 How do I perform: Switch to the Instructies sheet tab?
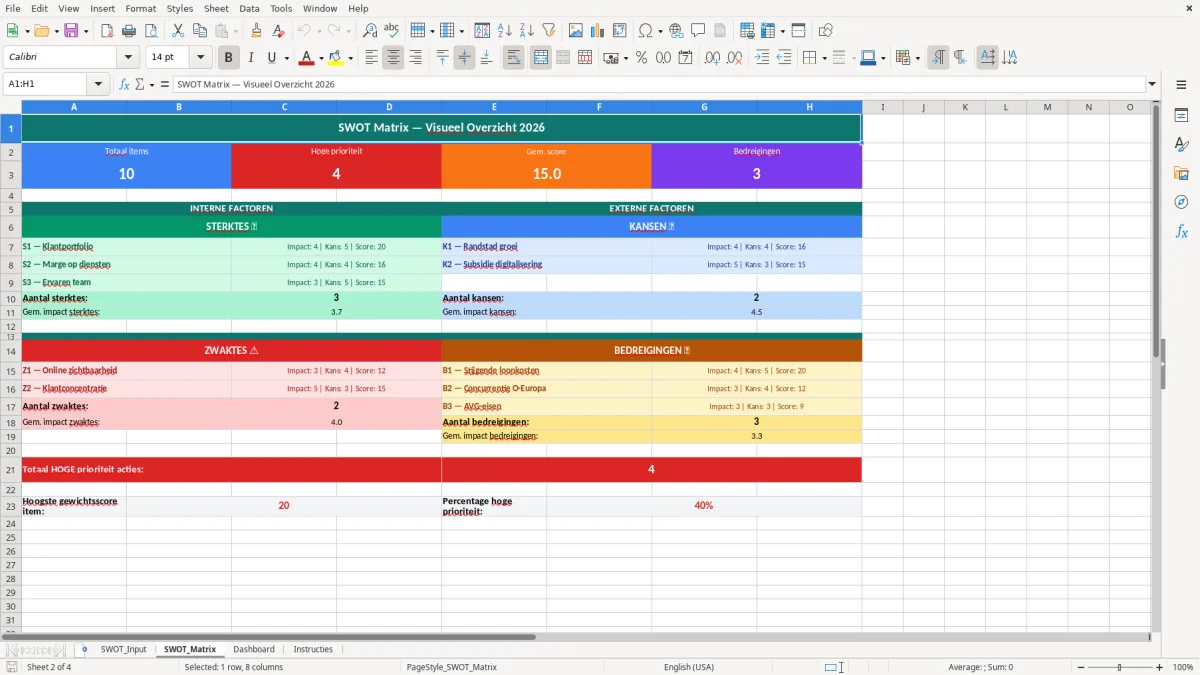tap(313, 649)
